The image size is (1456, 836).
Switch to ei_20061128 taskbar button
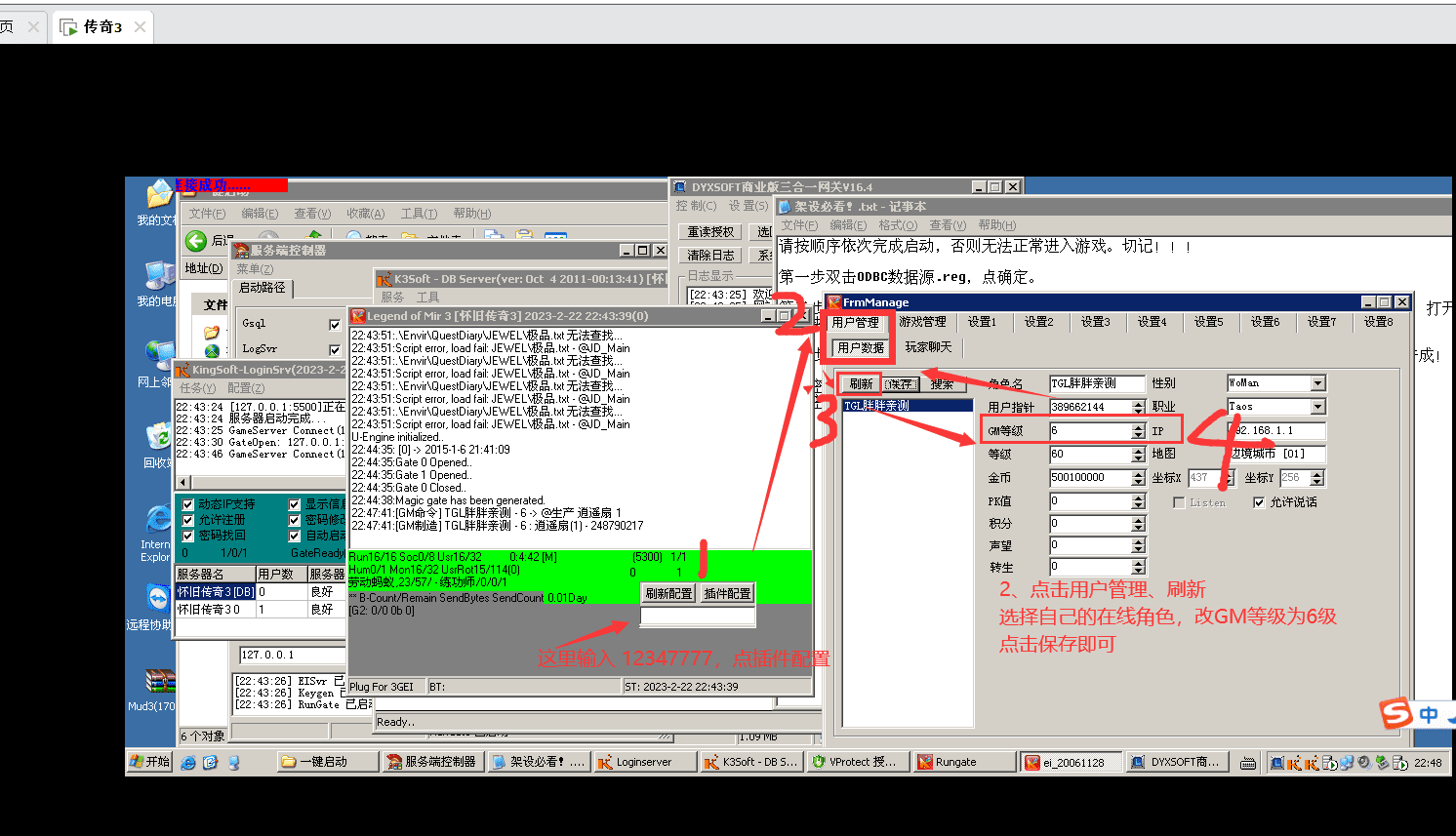pos(1071,762)
